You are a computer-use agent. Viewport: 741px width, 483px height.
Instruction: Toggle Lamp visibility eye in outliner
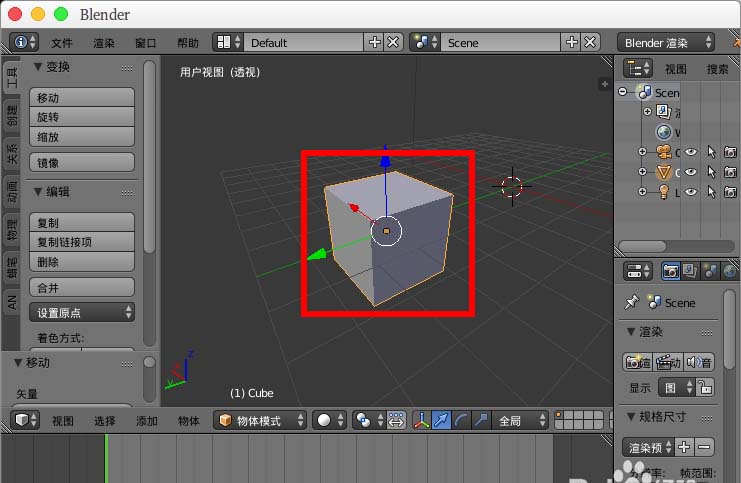coord(691,192)
